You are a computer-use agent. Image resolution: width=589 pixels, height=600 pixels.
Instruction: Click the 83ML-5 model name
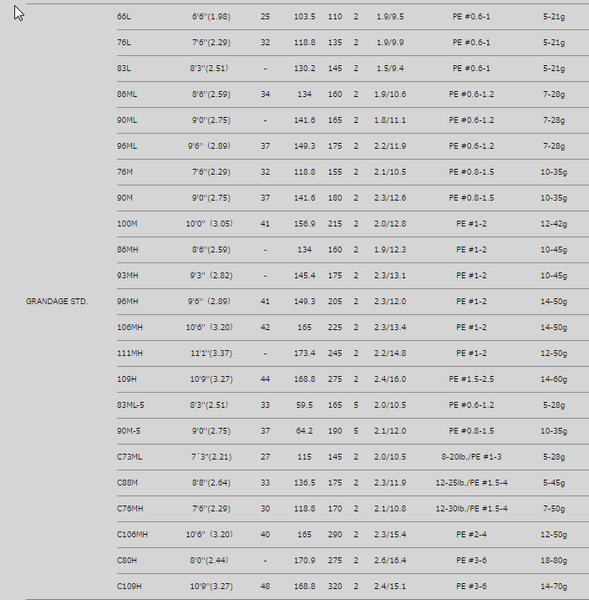pyautogui.click(x=131, y=405)
